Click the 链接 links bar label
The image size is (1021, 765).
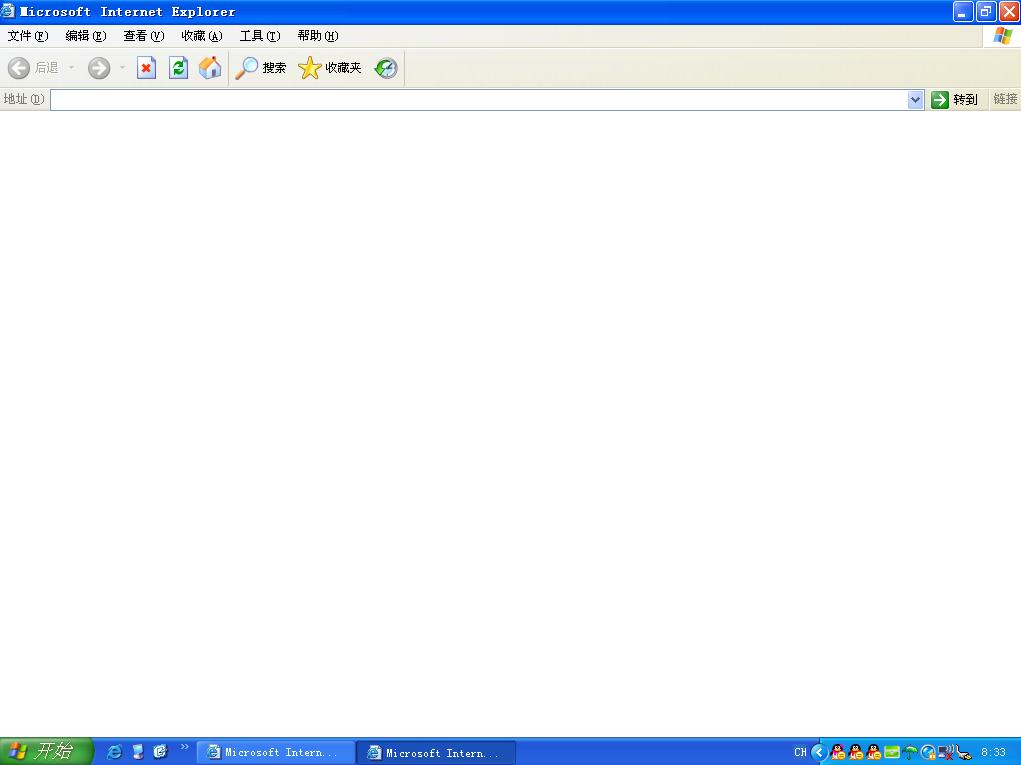(x=1005, y=99)
